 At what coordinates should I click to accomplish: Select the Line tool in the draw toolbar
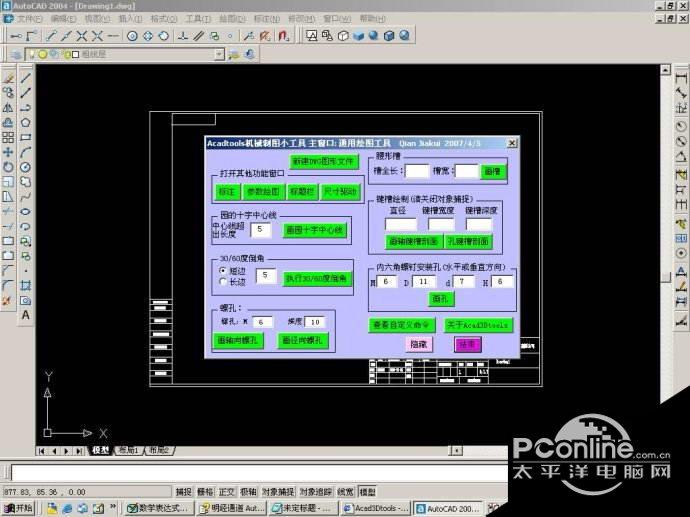(26, 78)
